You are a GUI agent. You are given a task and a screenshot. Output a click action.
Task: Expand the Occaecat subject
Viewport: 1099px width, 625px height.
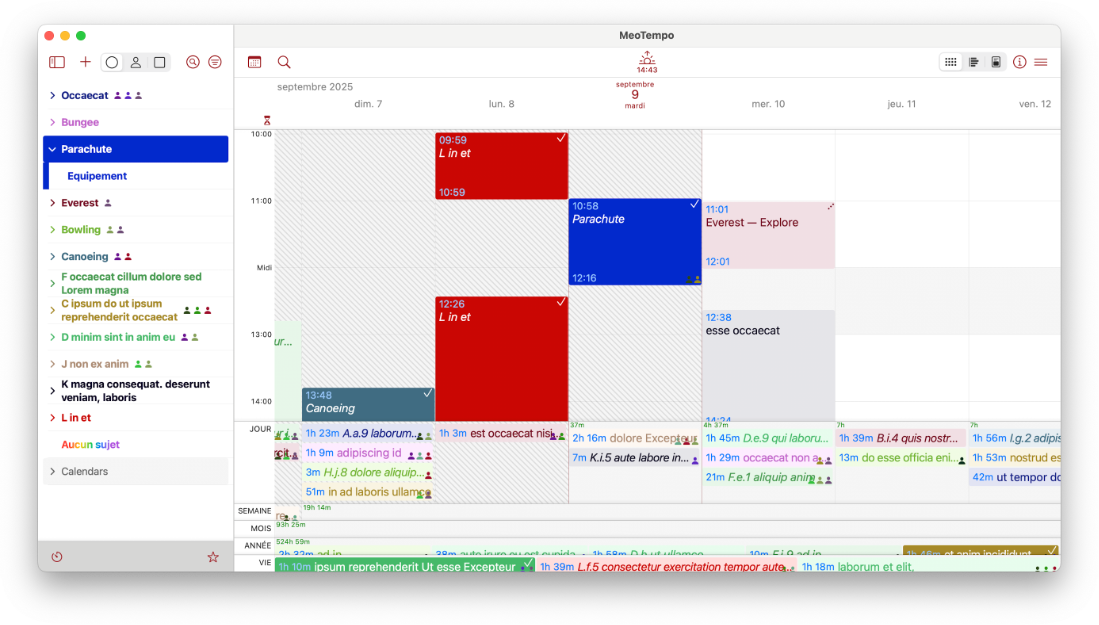tap(52, 96)
